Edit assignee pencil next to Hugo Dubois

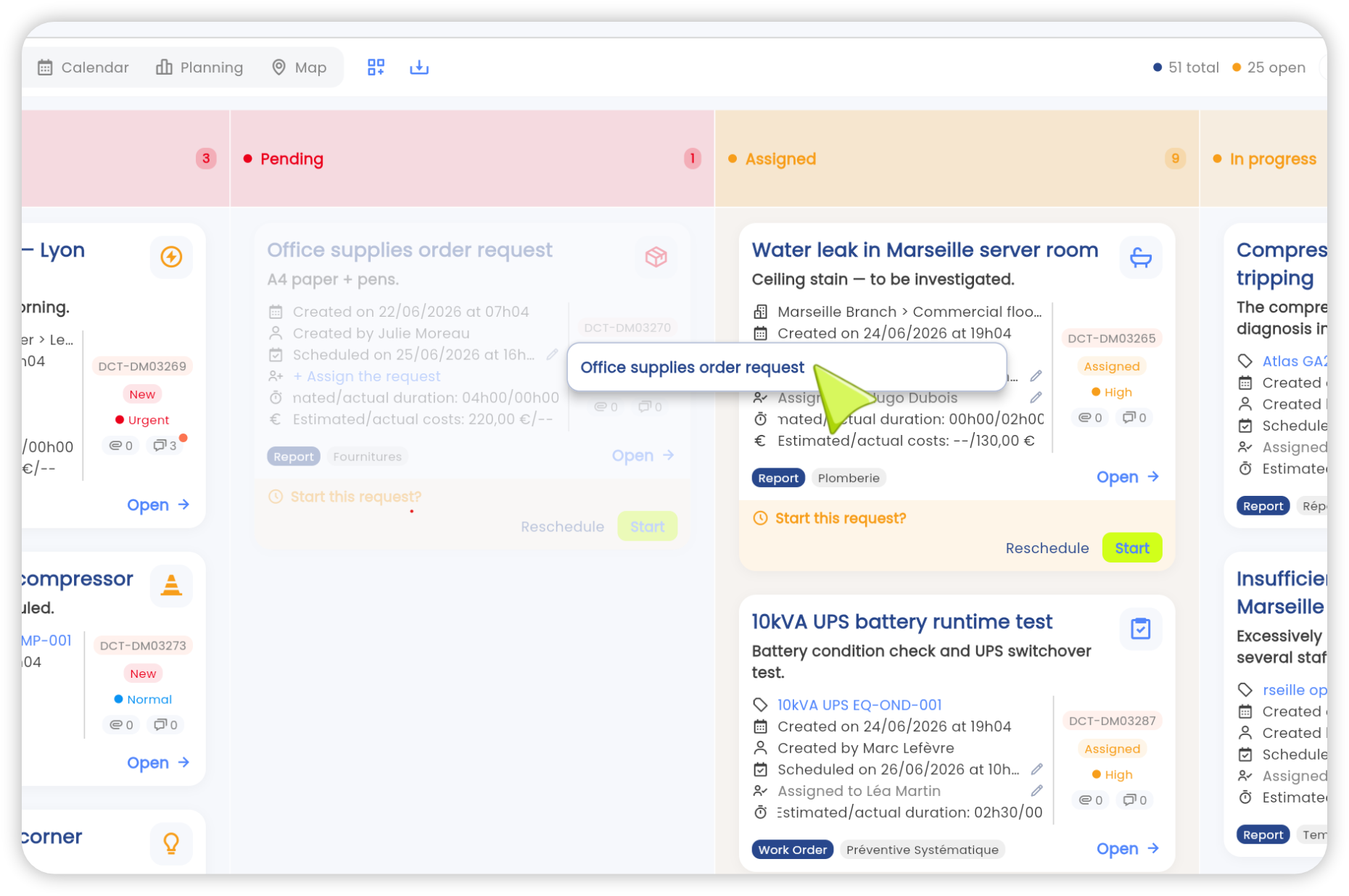[1036, 397]
